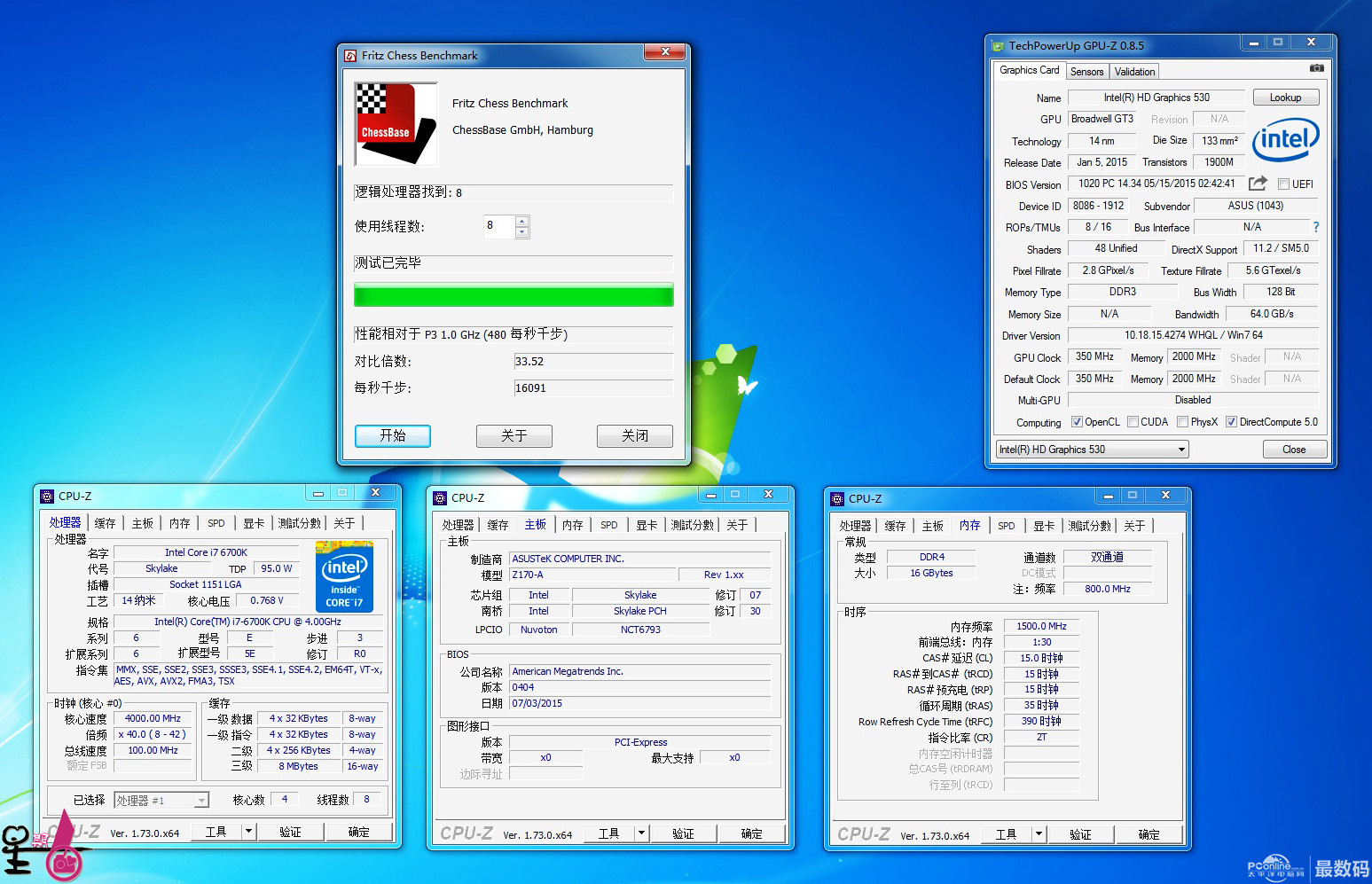
Task: Click the Bus Interface question mark icon
Action: pos(1316,227)
